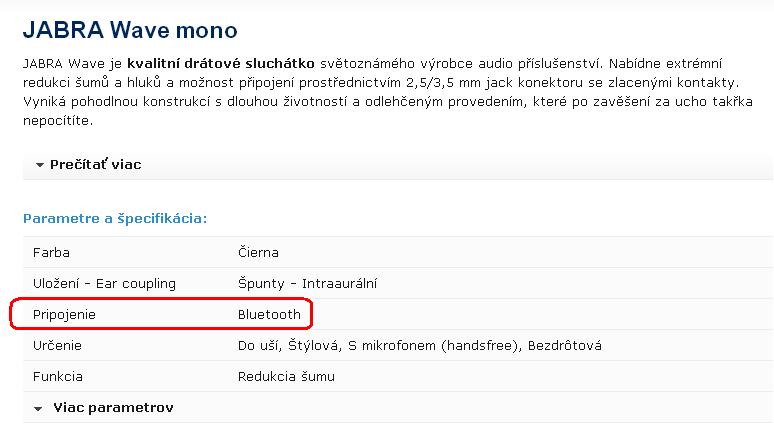Click the arrow next to 'Prečítať viac'
The width and height of the screenshot is (774, 426).
pos(40,165)
